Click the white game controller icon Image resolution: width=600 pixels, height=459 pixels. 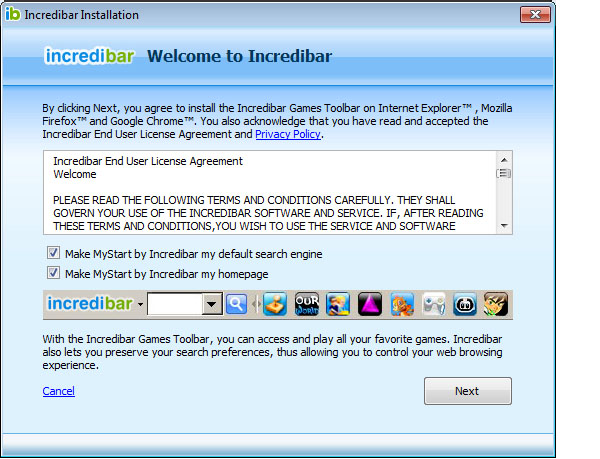point(434,304)
